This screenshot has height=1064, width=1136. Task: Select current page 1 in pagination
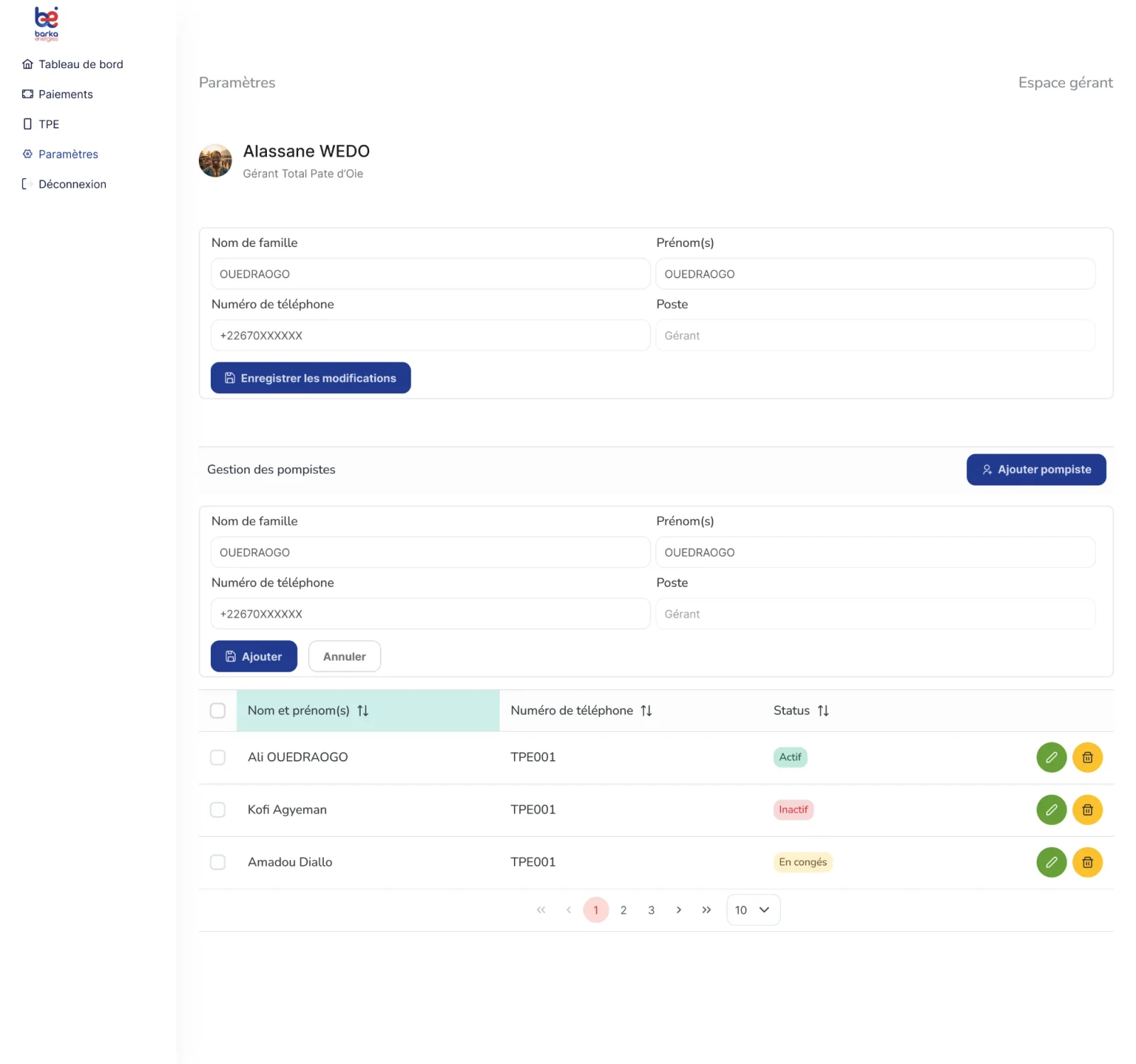(x=596, y=910)
